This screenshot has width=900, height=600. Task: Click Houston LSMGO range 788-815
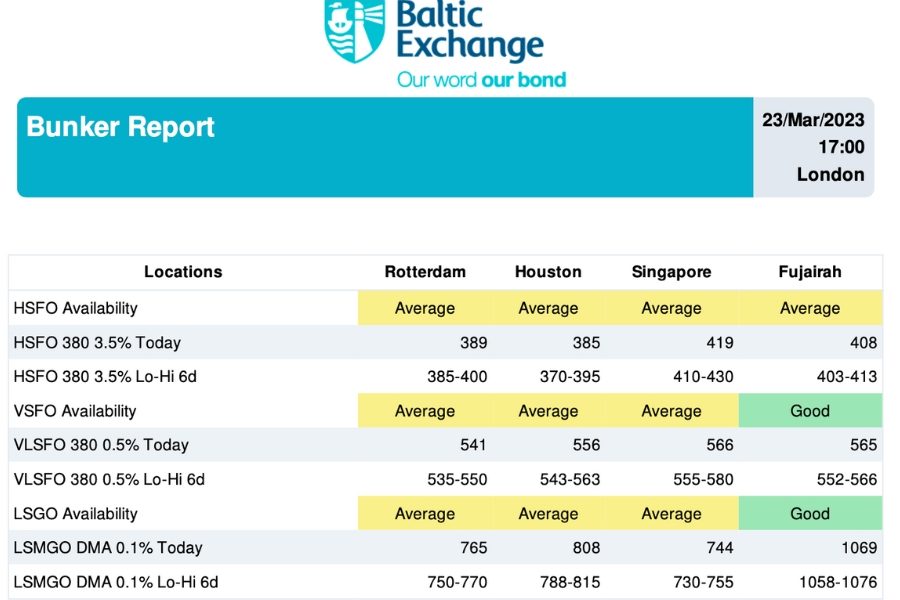coord(570,582)
